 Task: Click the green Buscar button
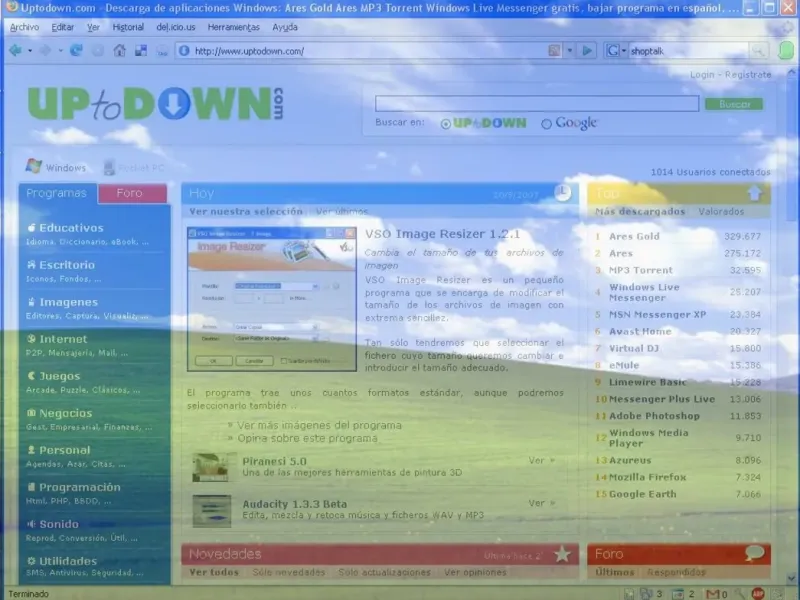point(734,104)
